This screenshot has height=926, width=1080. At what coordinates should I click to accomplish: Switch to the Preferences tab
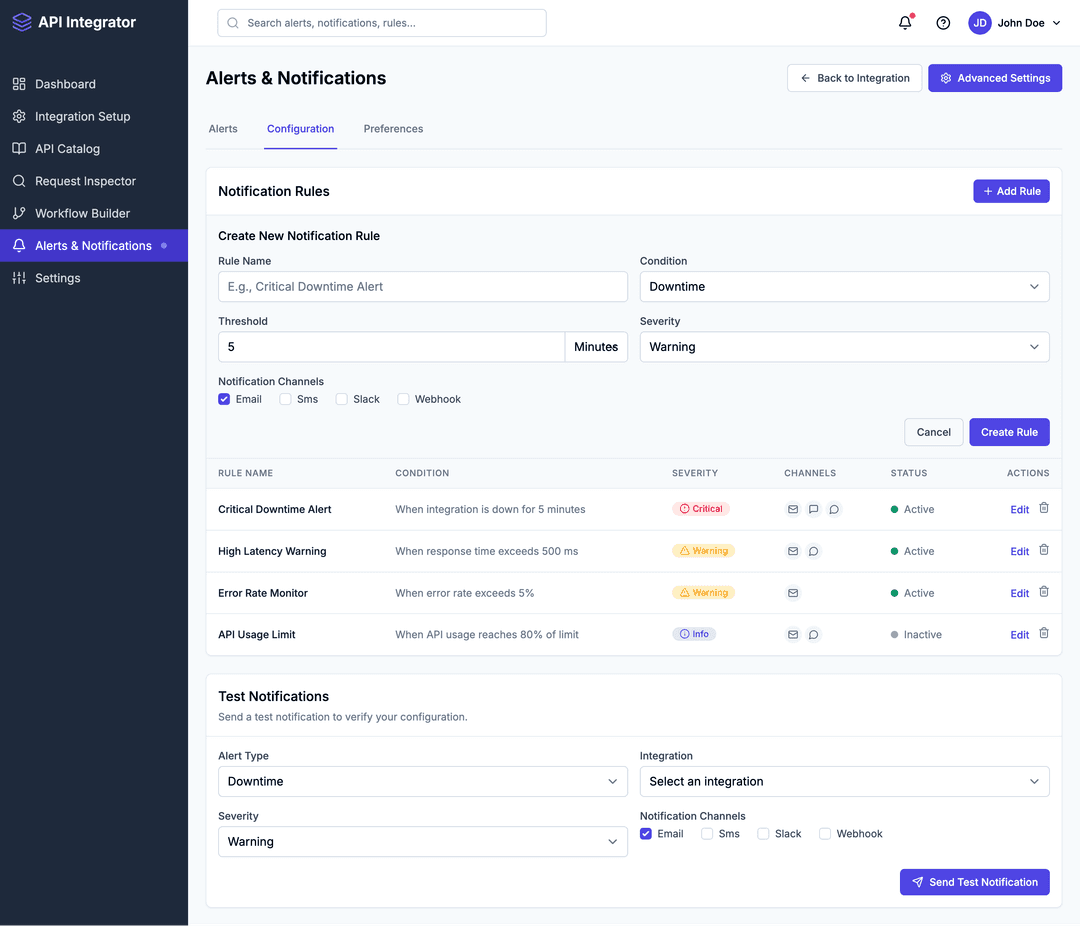click(393, 128)
